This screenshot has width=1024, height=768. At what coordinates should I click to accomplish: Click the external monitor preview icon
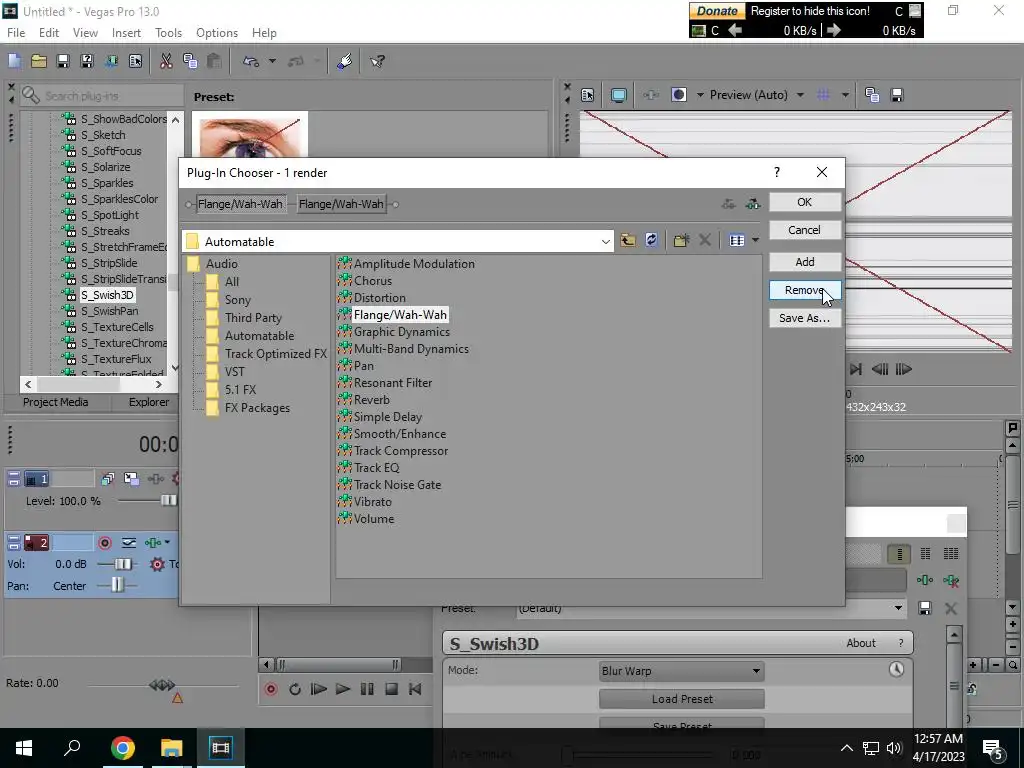coord(618,95)
